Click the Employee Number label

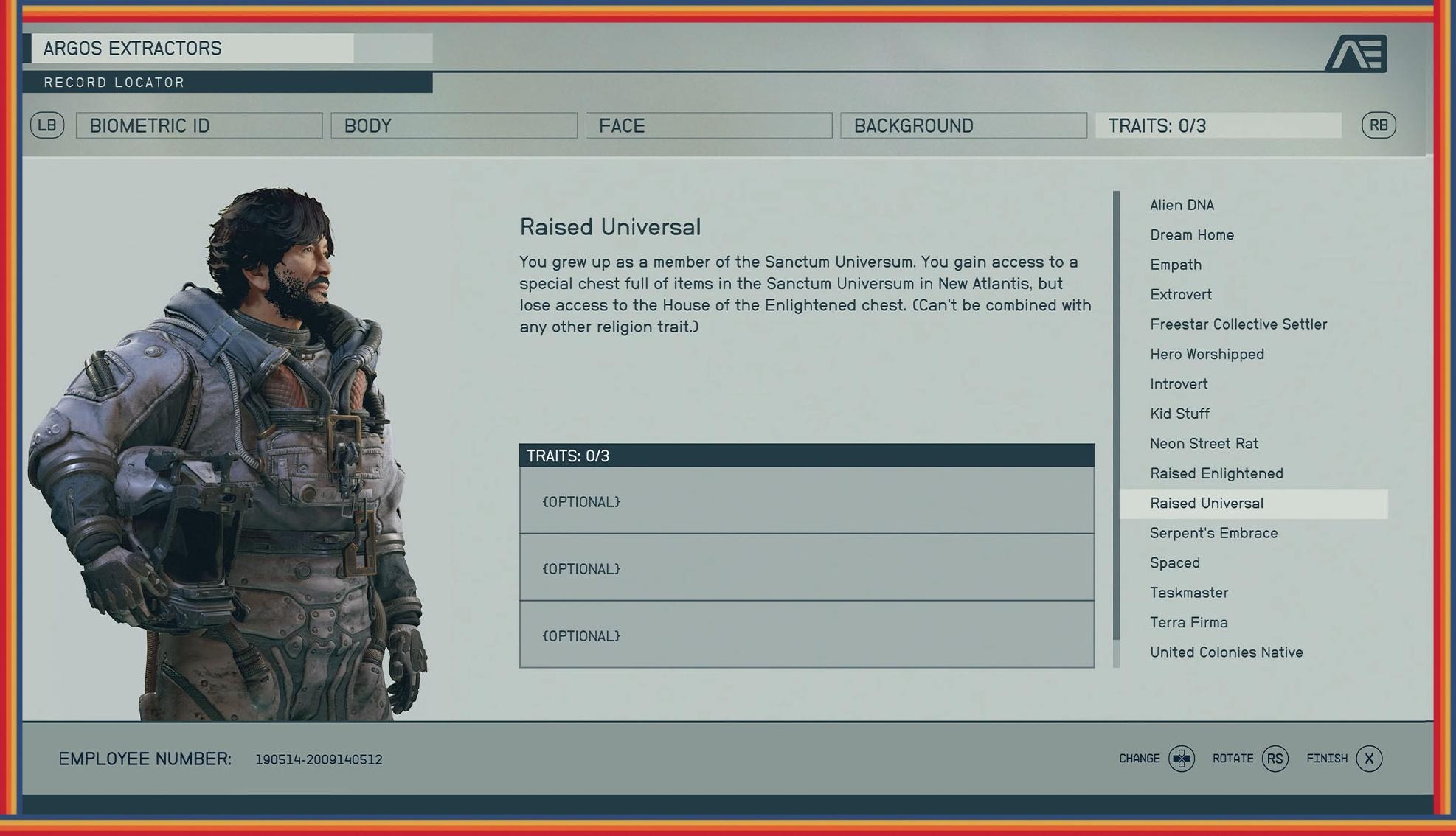(x=145, y=759)
